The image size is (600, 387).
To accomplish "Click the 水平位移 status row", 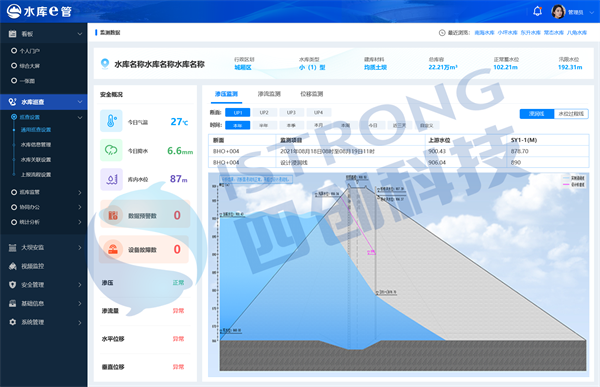I will click(145, 339).
